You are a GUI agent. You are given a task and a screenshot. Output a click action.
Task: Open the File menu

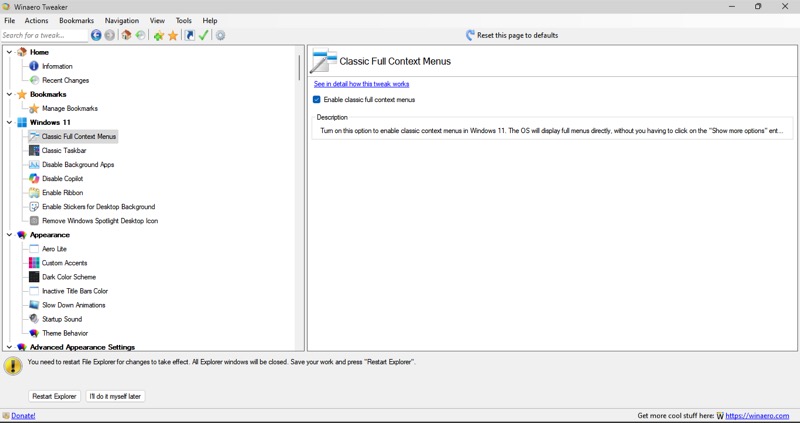click(x=10, y=20)
